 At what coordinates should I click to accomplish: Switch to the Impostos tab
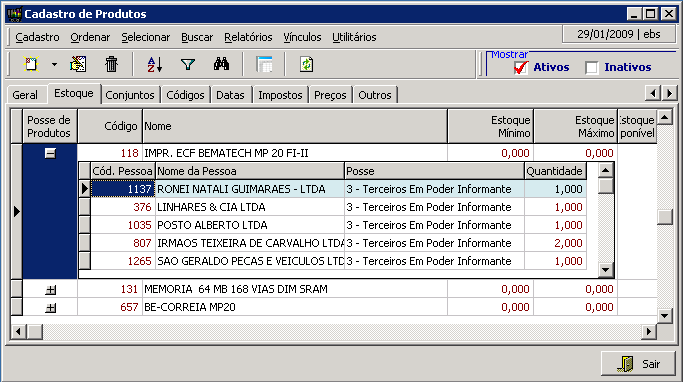280,95
